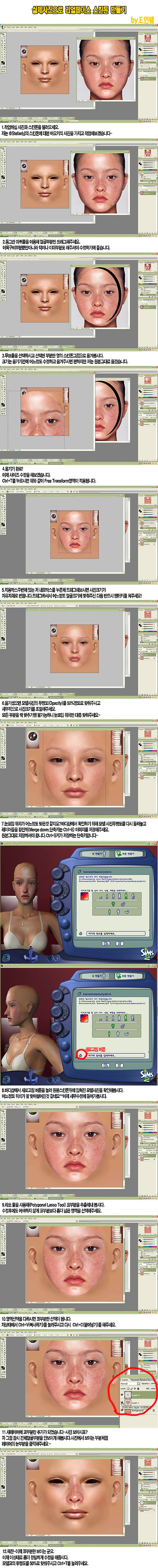
Task: Open the Normal blend mode dropdown
Action: pyautogui.click(x=130, y=1384)
